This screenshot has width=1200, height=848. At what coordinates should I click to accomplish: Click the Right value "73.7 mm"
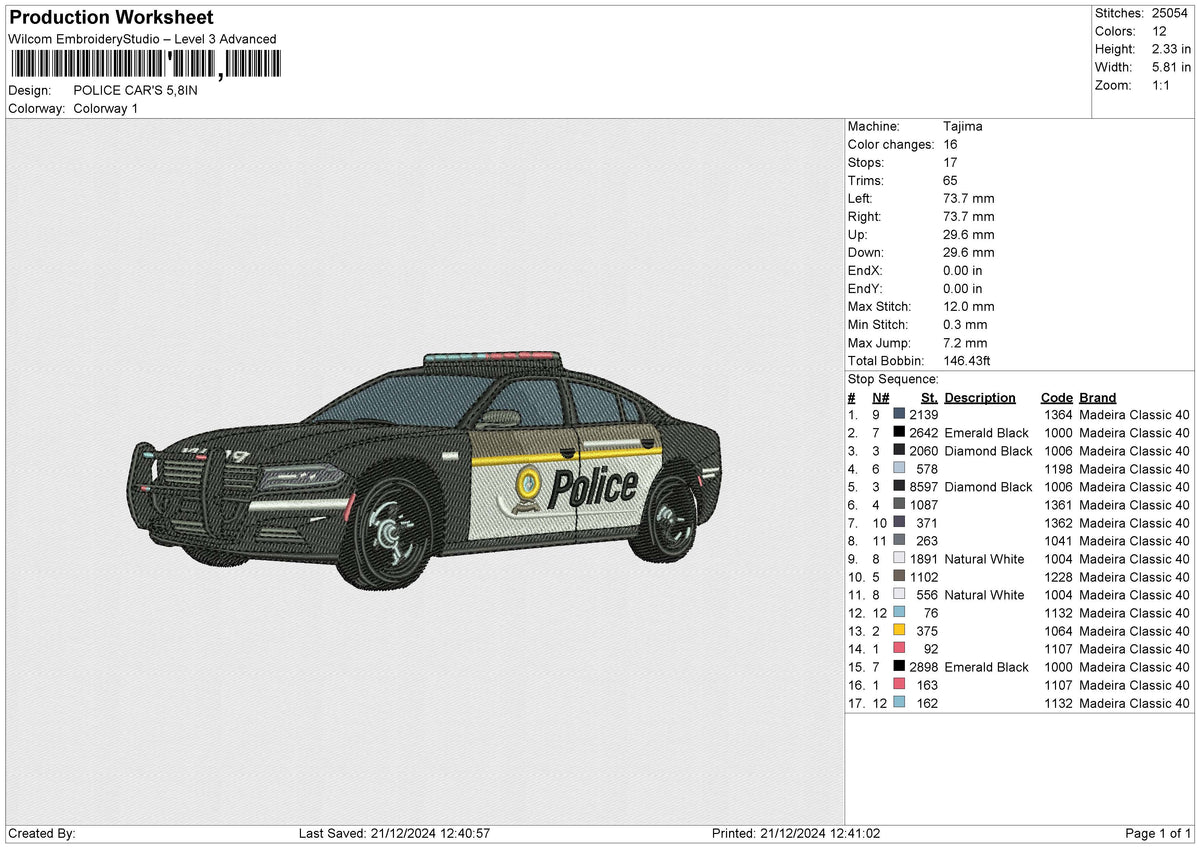[969, 216]
